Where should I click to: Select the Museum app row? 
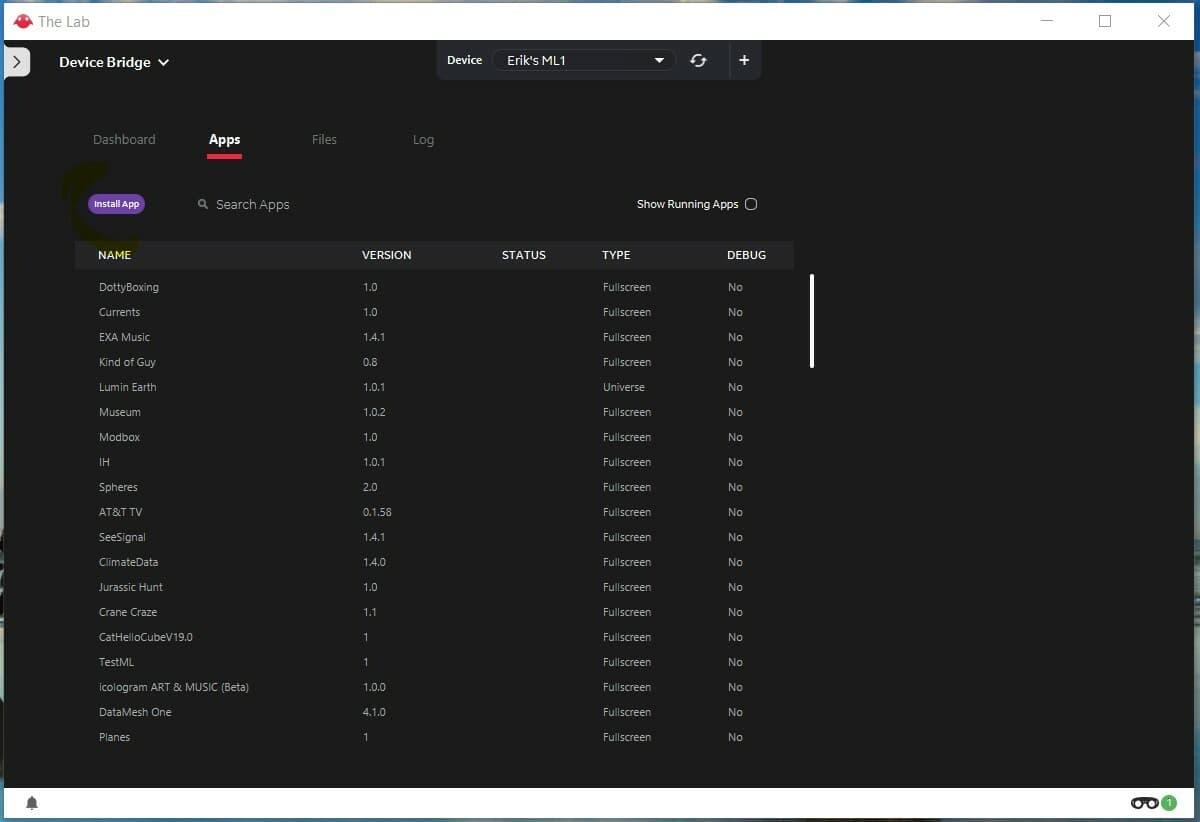pos(434,412)
